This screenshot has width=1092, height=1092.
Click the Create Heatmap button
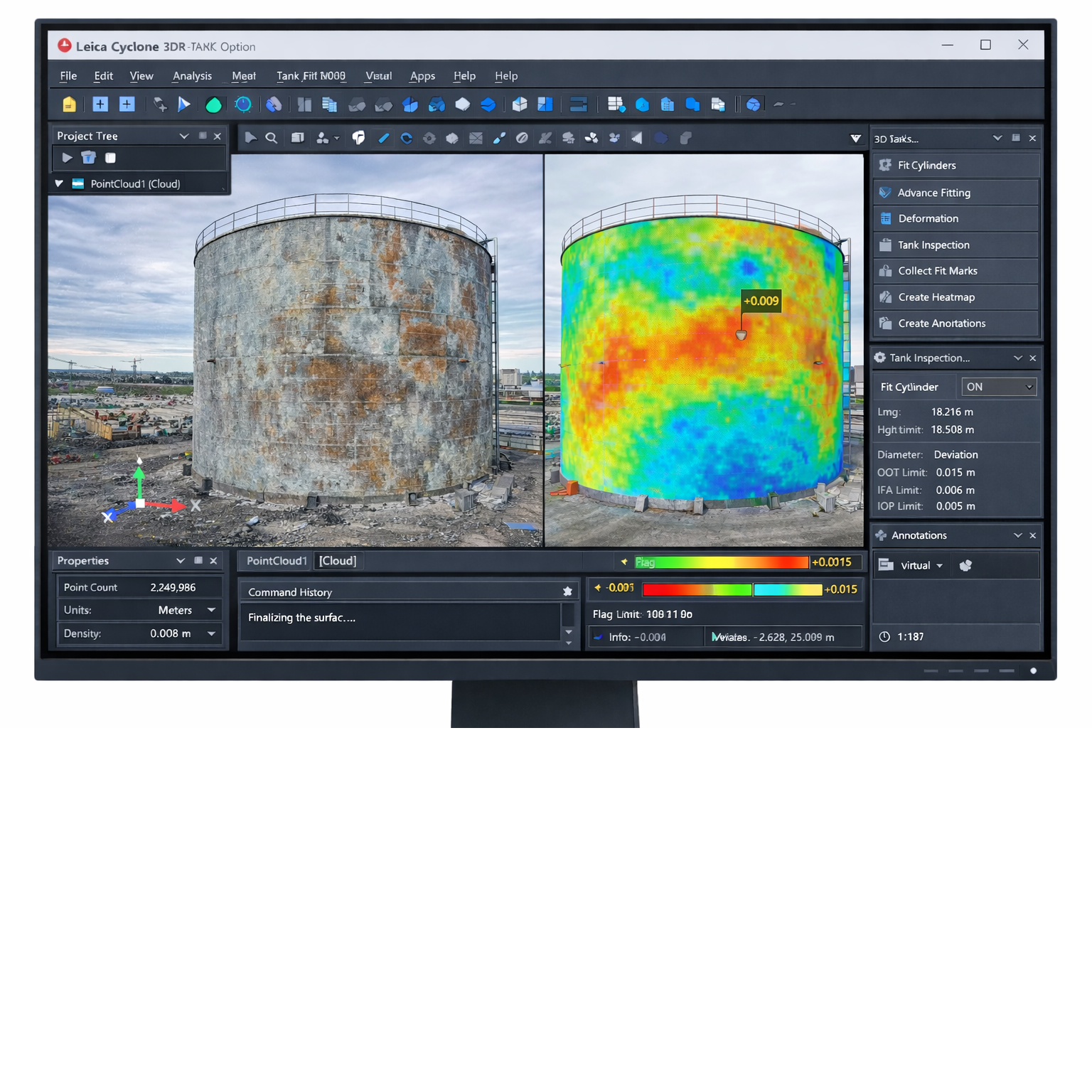936,297
